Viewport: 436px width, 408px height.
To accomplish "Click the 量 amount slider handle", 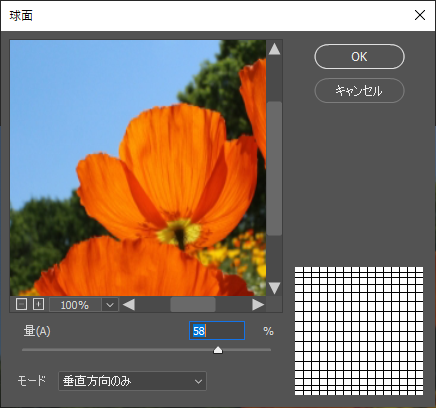I will point(218,350).
